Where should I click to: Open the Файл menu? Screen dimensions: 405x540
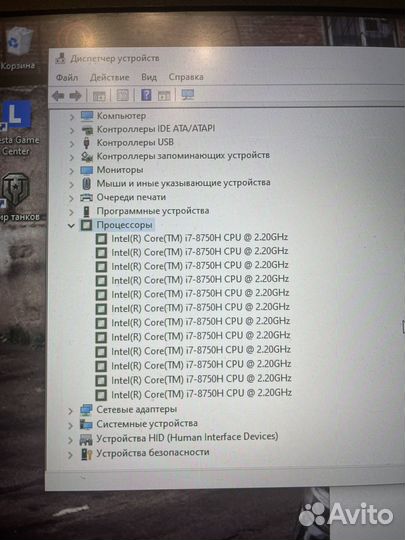[67, 77]
